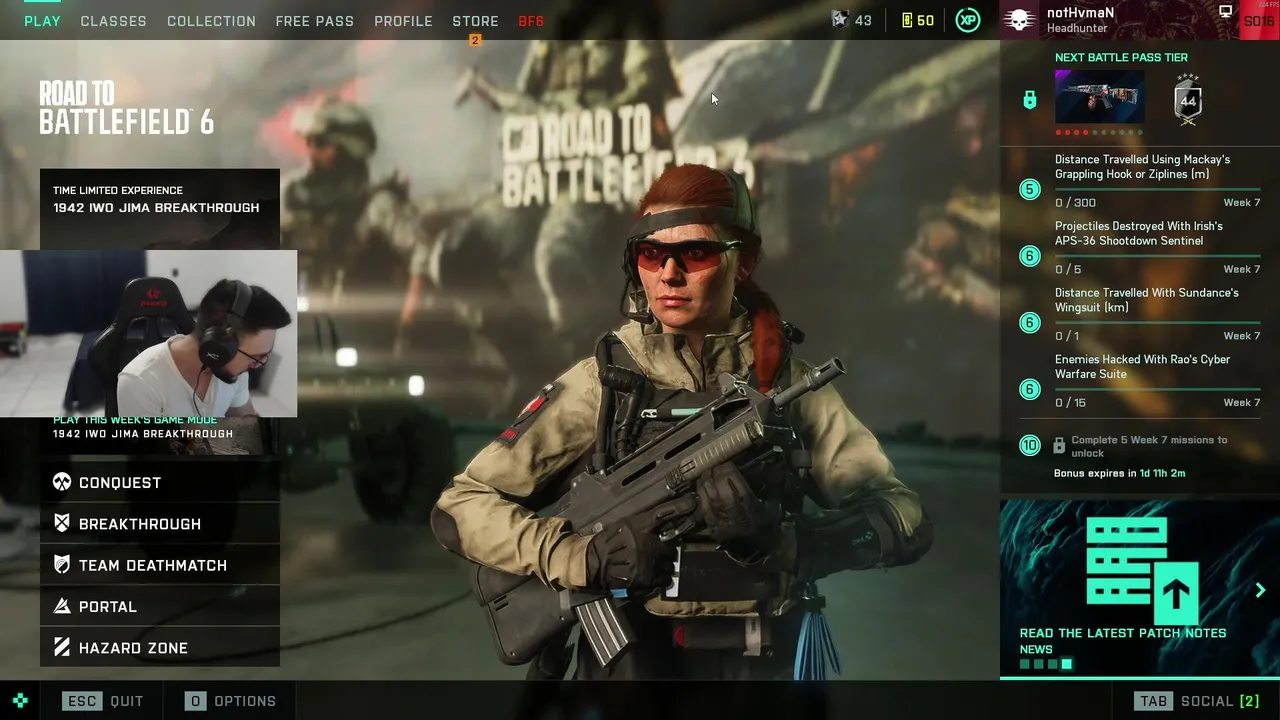Click the Portal triangle icon
This screenshot has width=1280, height=720.
click(62, 607)
